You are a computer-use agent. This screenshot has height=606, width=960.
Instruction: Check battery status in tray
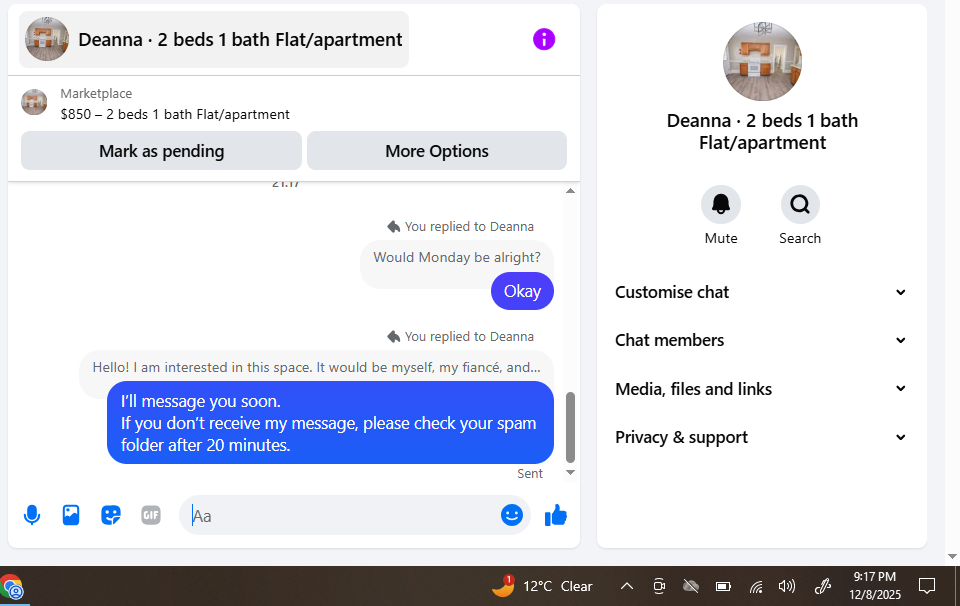pos(723,586)
